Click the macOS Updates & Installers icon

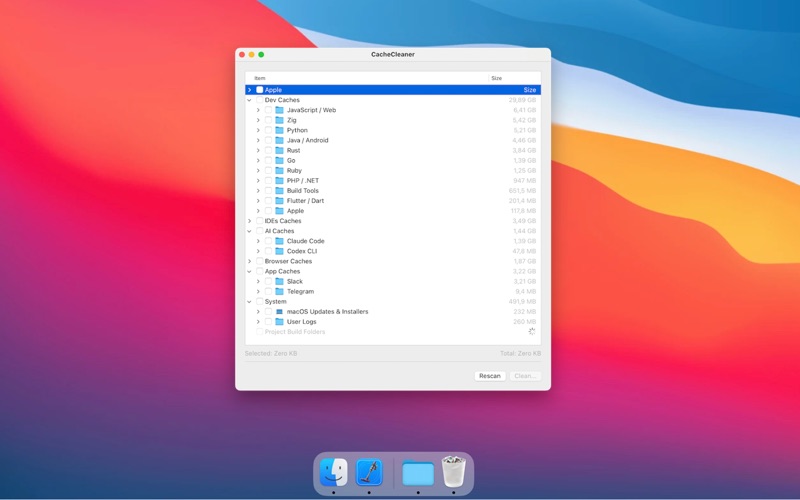pos(279,311)
